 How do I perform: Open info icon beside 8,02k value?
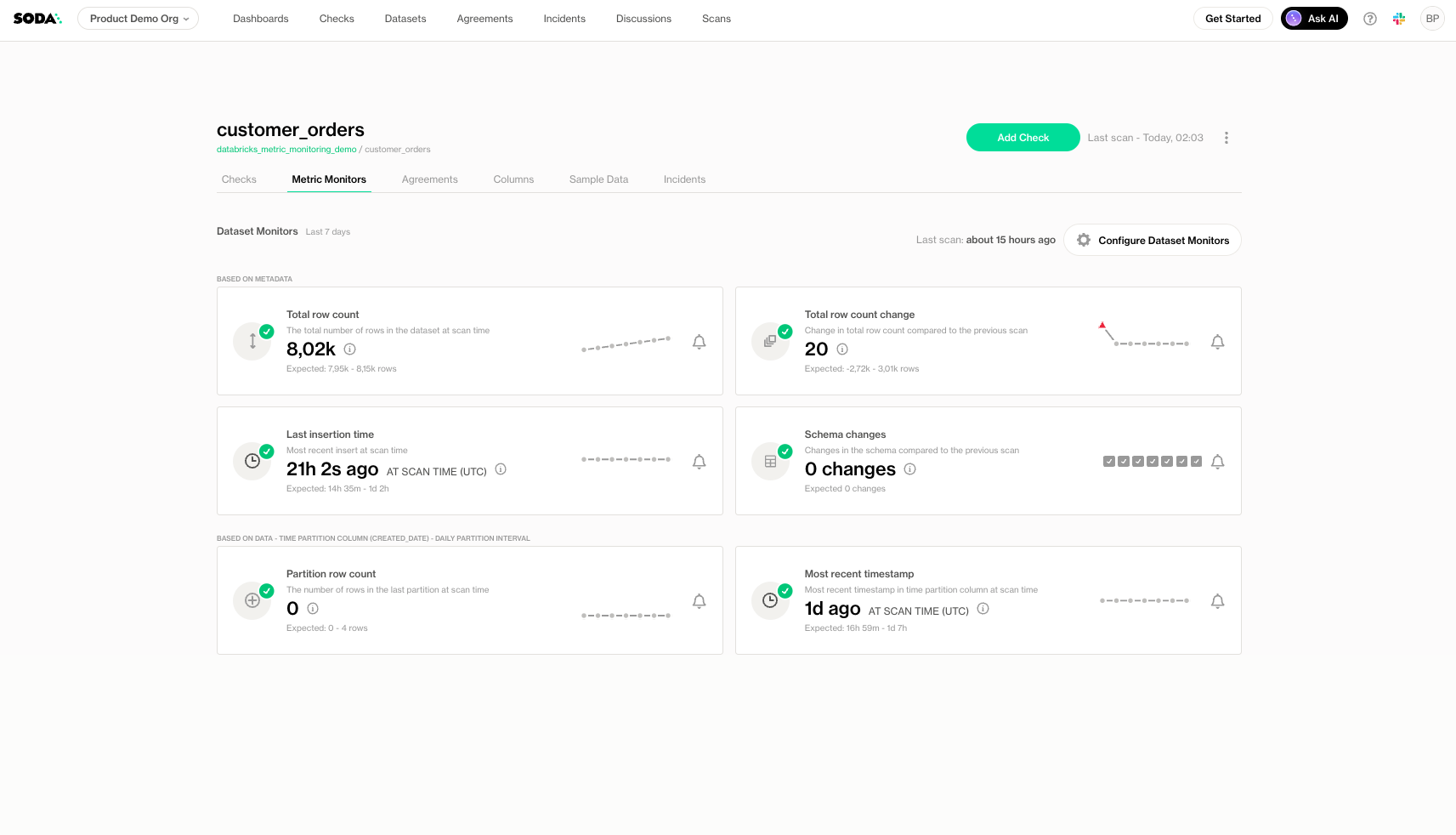(x=349, y=349)
